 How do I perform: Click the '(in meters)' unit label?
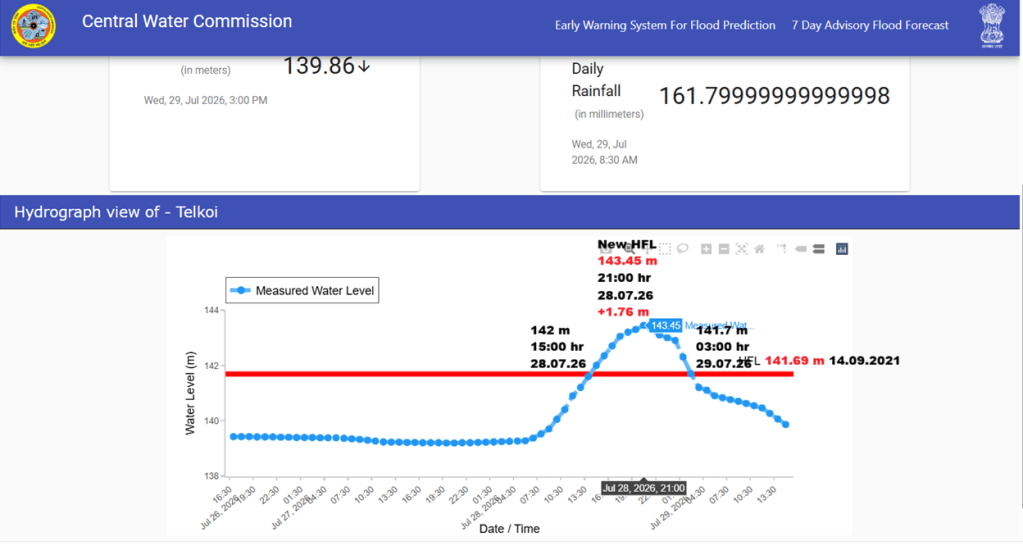pyautogui.click(x=206, y=70)
